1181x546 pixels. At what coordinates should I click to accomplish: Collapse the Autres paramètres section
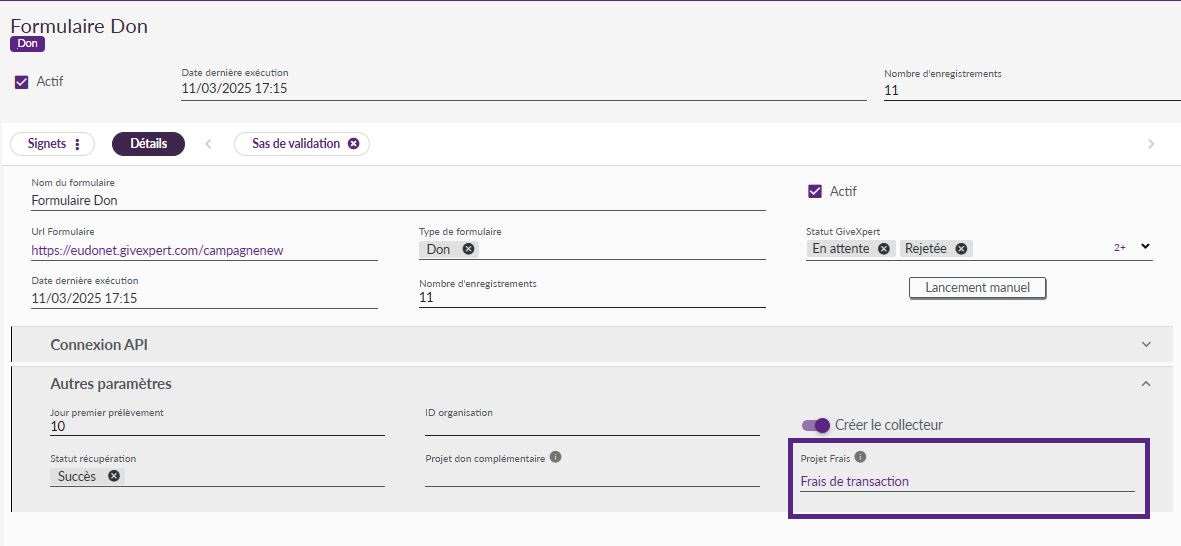click(1146, 384)
